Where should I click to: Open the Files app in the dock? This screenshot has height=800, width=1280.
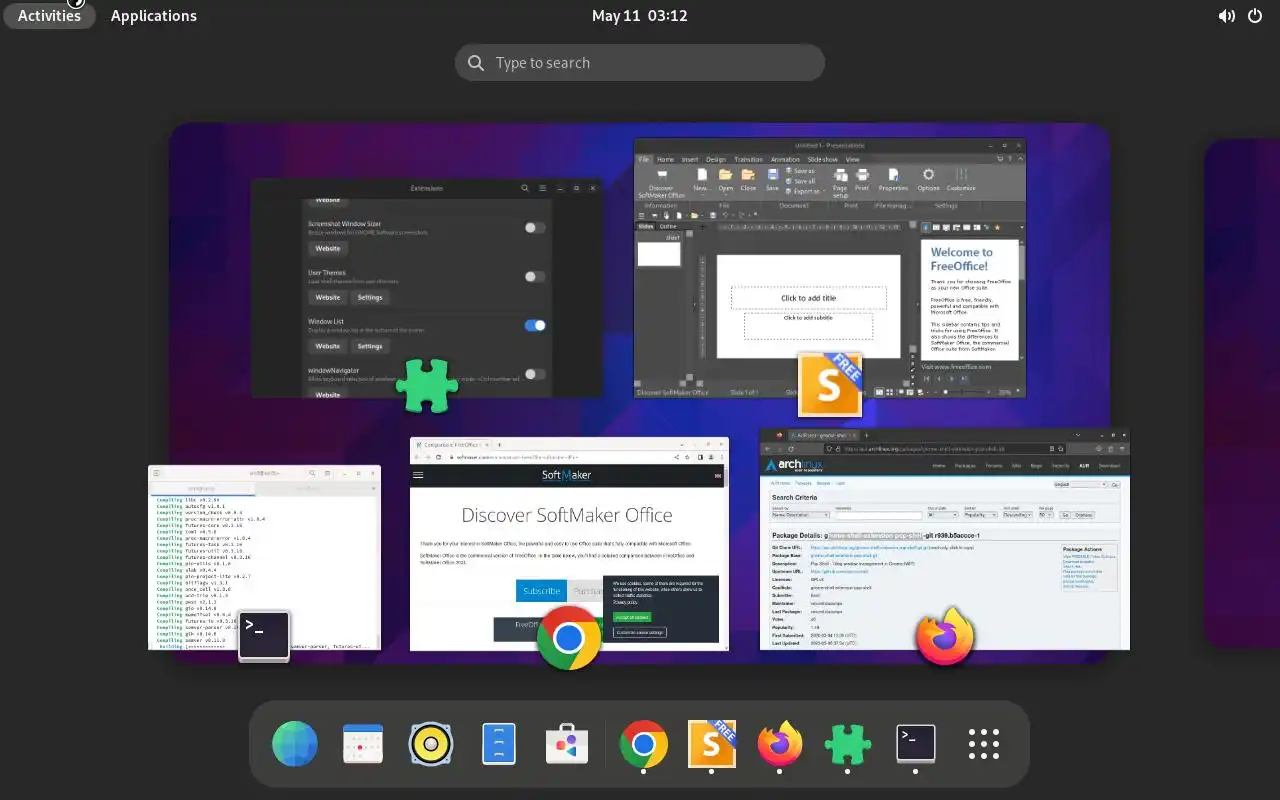coord(499,744)
